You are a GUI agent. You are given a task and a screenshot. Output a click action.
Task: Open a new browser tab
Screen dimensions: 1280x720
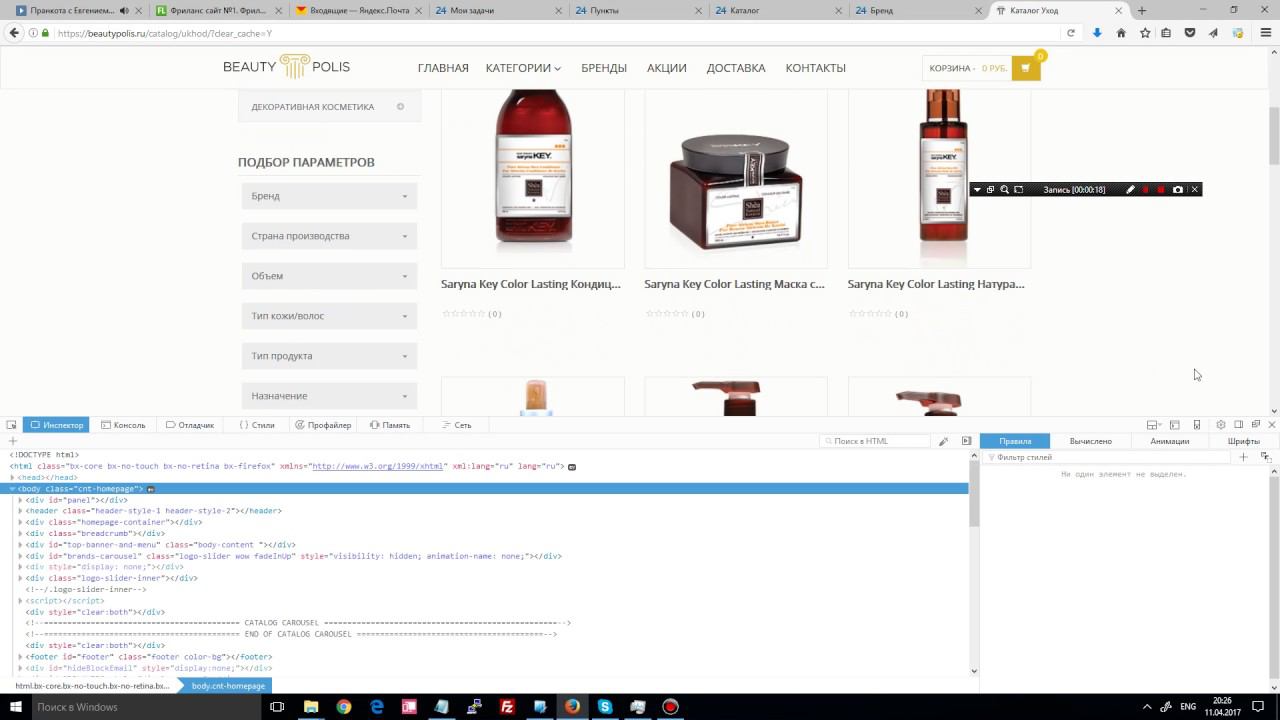pyautogui.click(x=1142, y=10)
